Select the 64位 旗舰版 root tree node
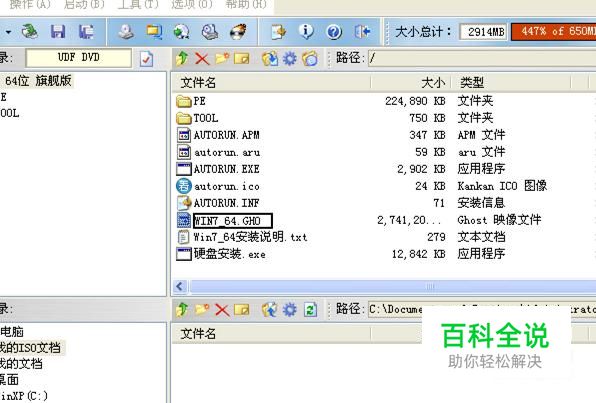The width and height of the screenshot is (596, 403). point(38,81)
